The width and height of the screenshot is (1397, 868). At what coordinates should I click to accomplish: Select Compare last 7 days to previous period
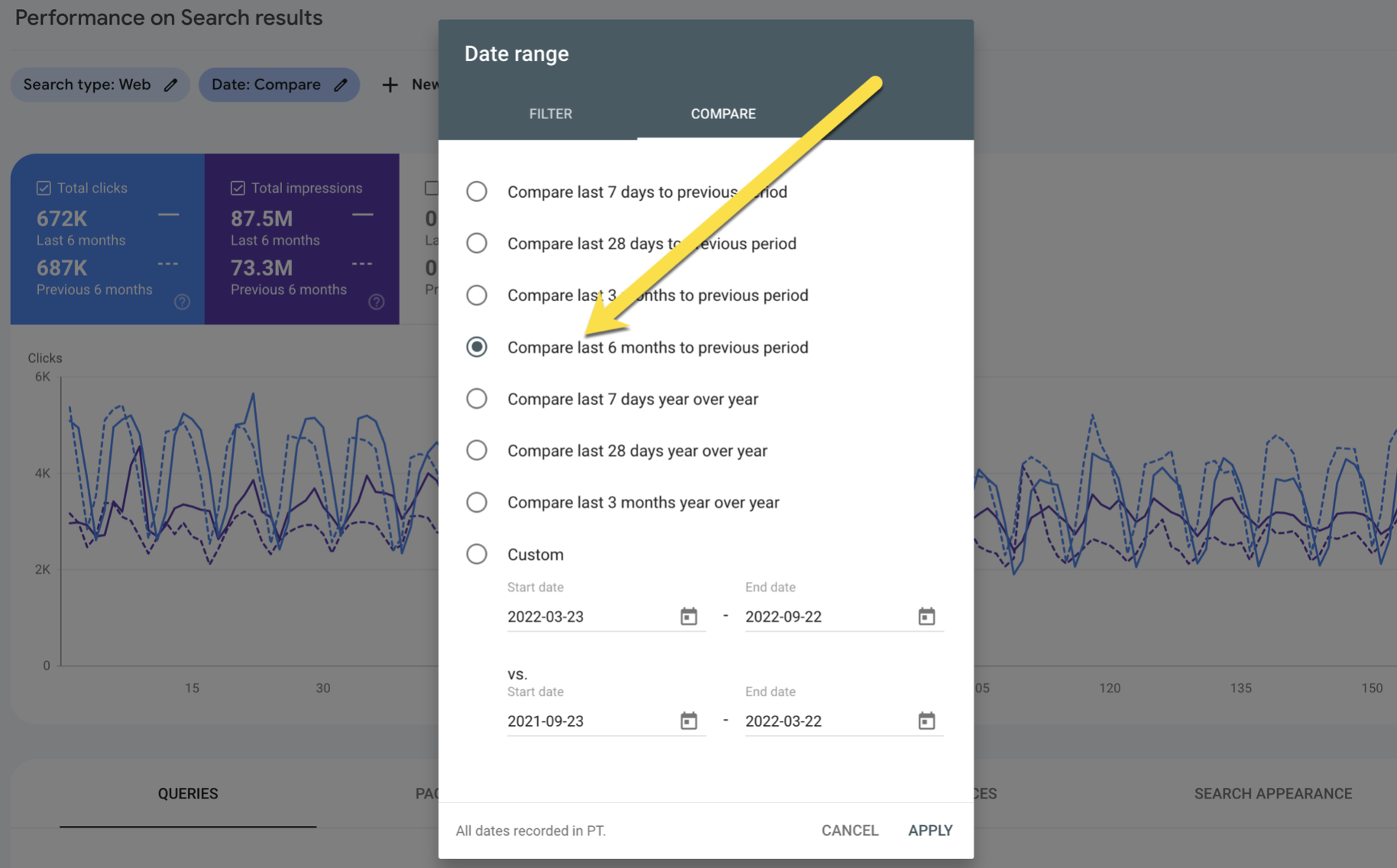477,192
